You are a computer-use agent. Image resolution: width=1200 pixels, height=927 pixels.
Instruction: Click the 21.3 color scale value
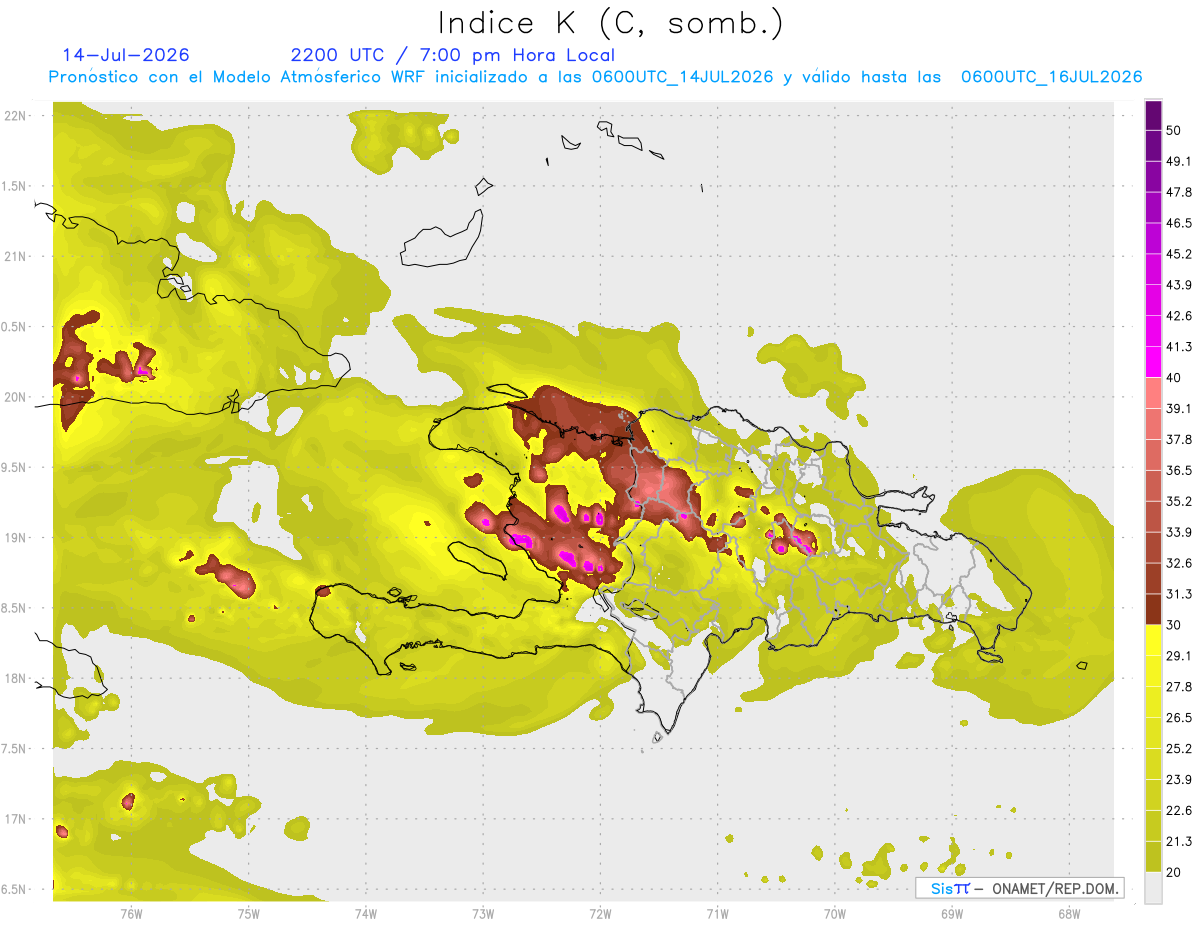click(1179, 841)
